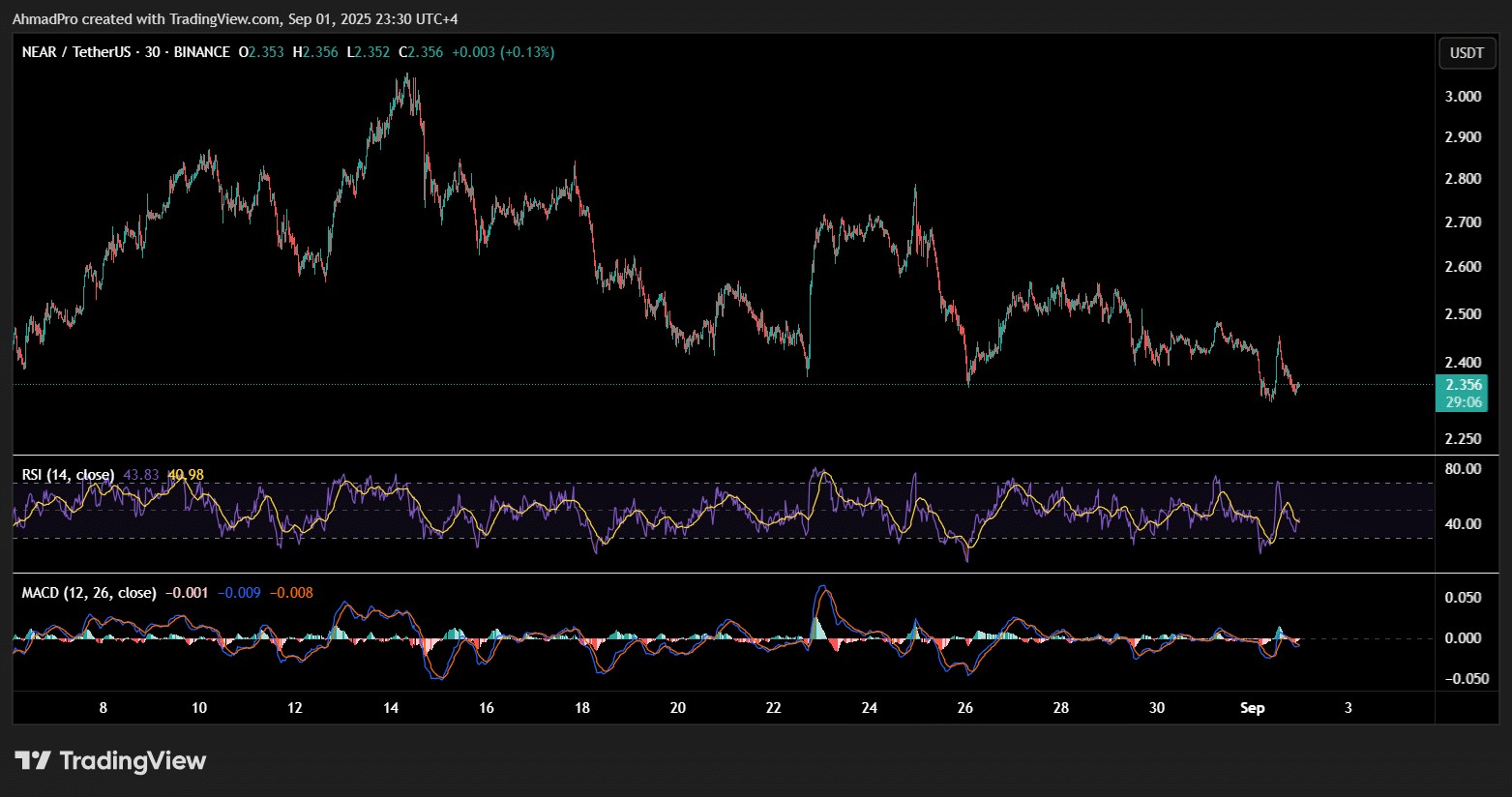1512x797 pixels.
Task: Select the MACD (12, 26, close) legend
Action: pyautogui.click(x=89, y=592)
